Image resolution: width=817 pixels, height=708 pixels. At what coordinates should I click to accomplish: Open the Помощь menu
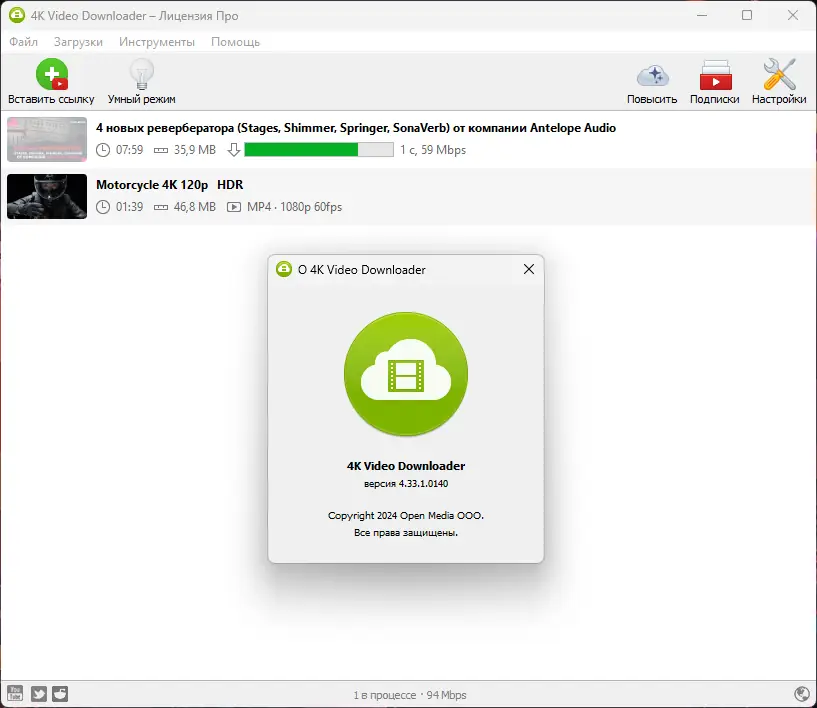coord(235,42)
